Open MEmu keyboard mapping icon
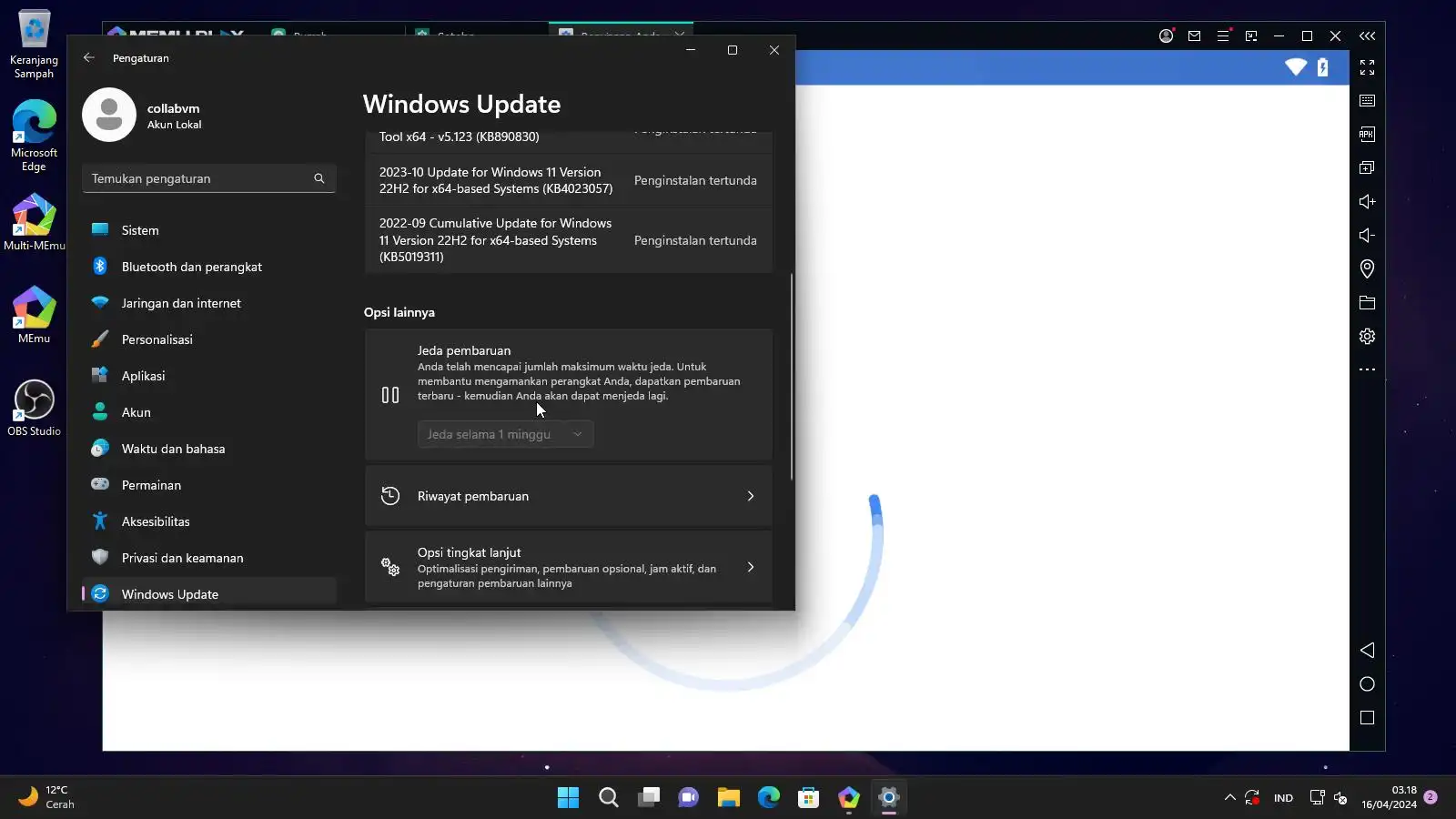 click(1367, 101)
